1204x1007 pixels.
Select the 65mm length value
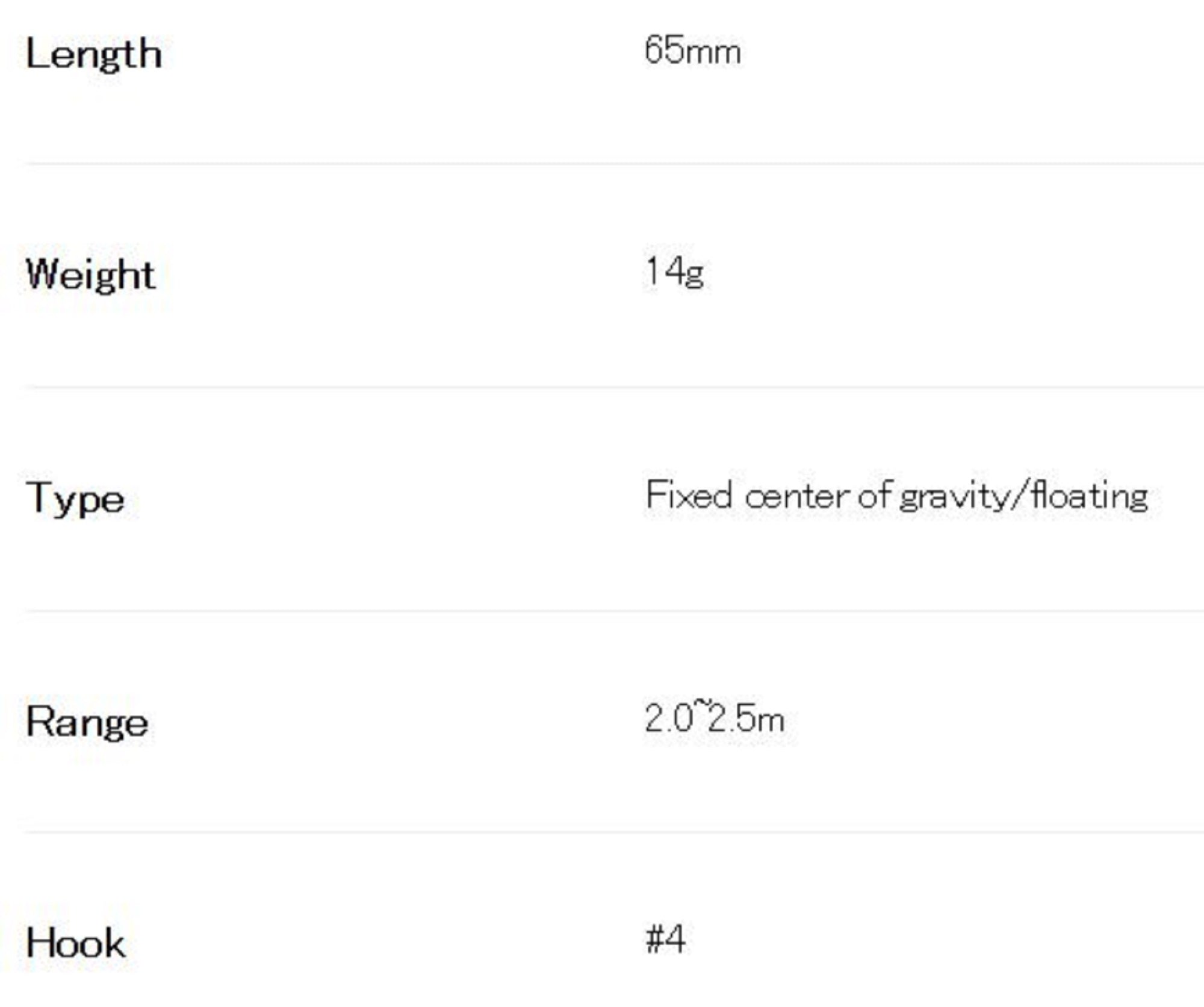click(692, 50)
